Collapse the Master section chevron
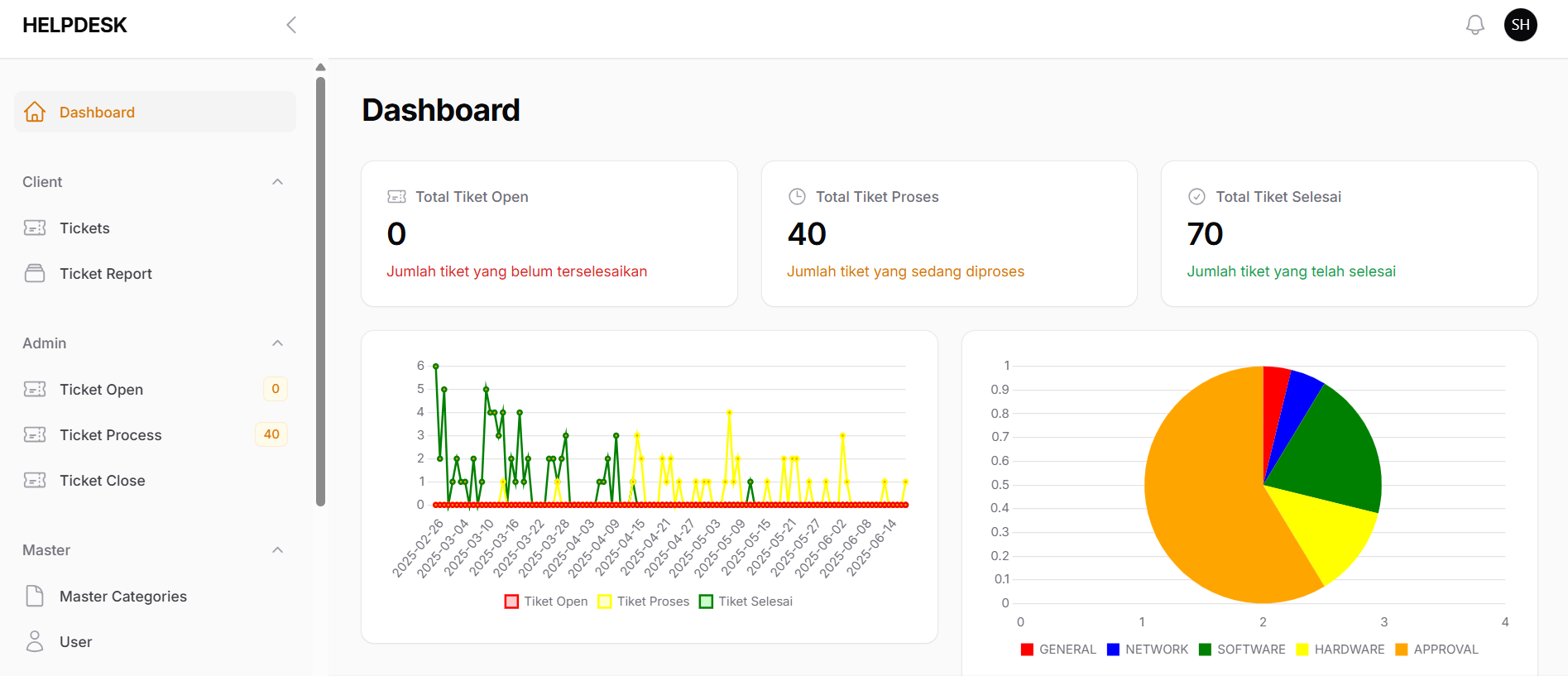1568x676 pixels. coord(278,550)
